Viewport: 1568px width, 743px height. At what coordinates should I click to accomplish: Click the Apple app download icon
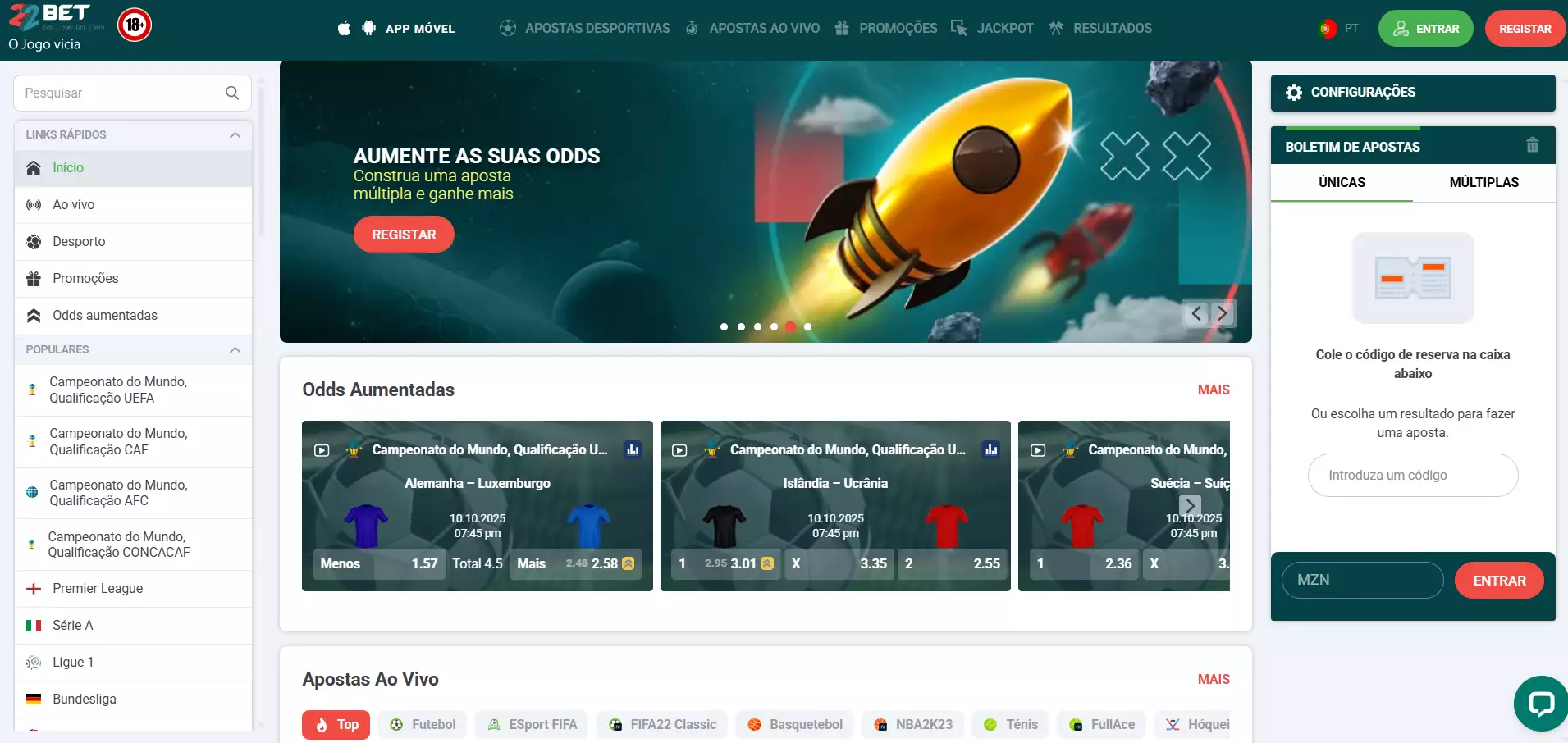[344, 29]
